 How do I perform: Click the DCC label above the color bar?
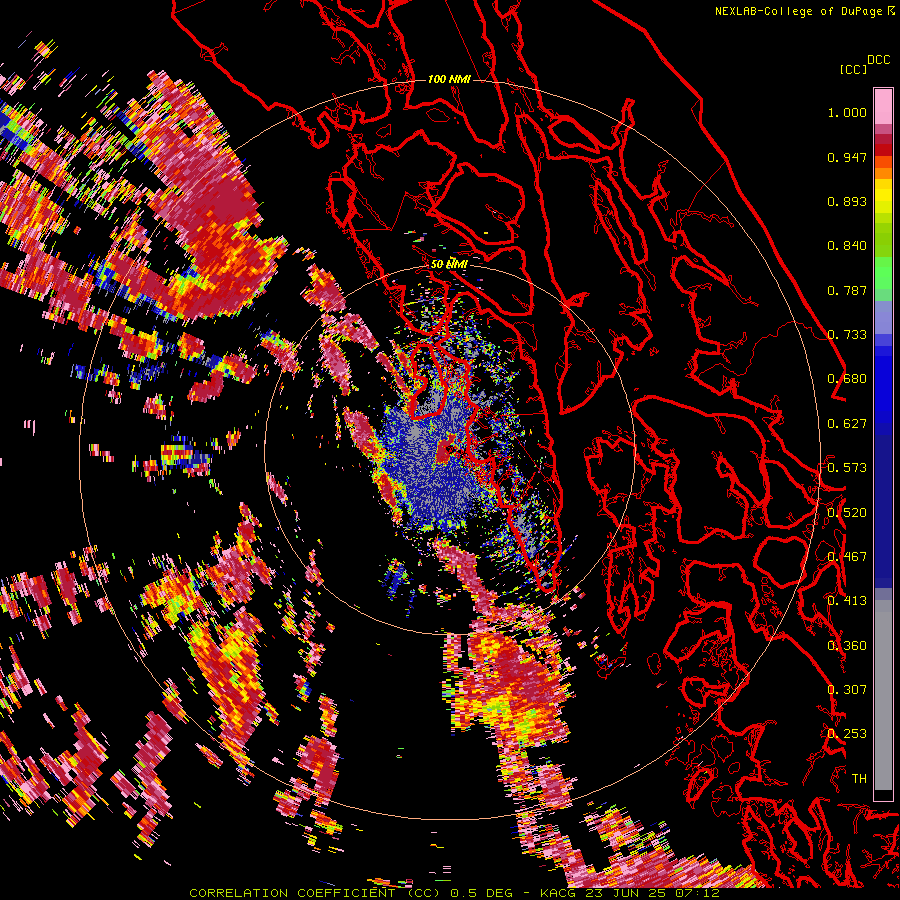click(878, 60)
